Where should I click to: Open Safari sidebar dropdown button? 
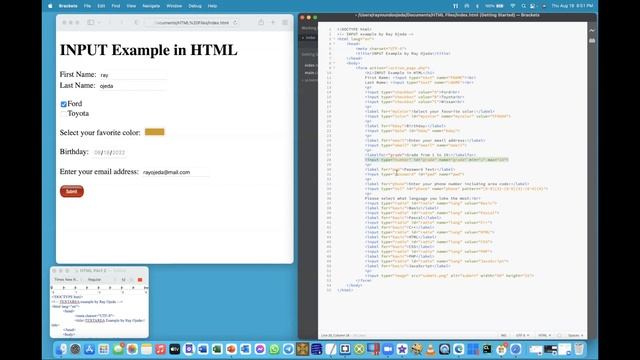[99, 22]
